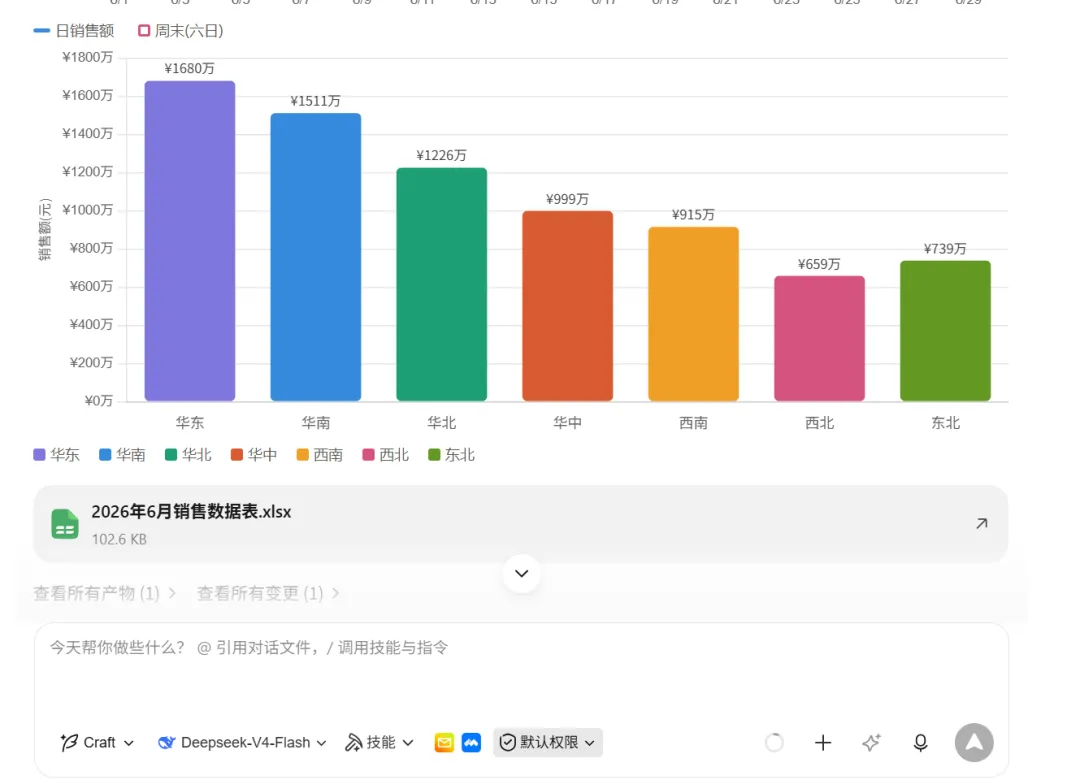Click the microphone voice input icon
1080x780 pixels.
920,742
